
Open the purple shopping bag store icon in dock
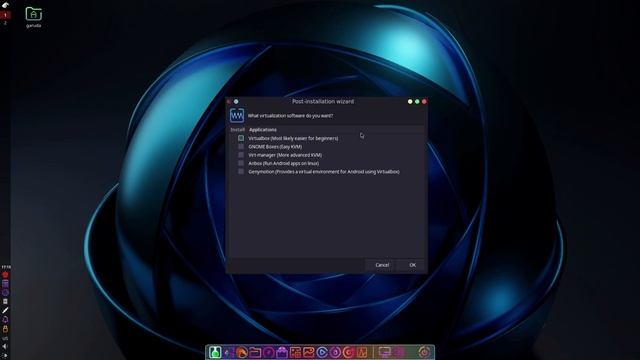coord(282,352)
